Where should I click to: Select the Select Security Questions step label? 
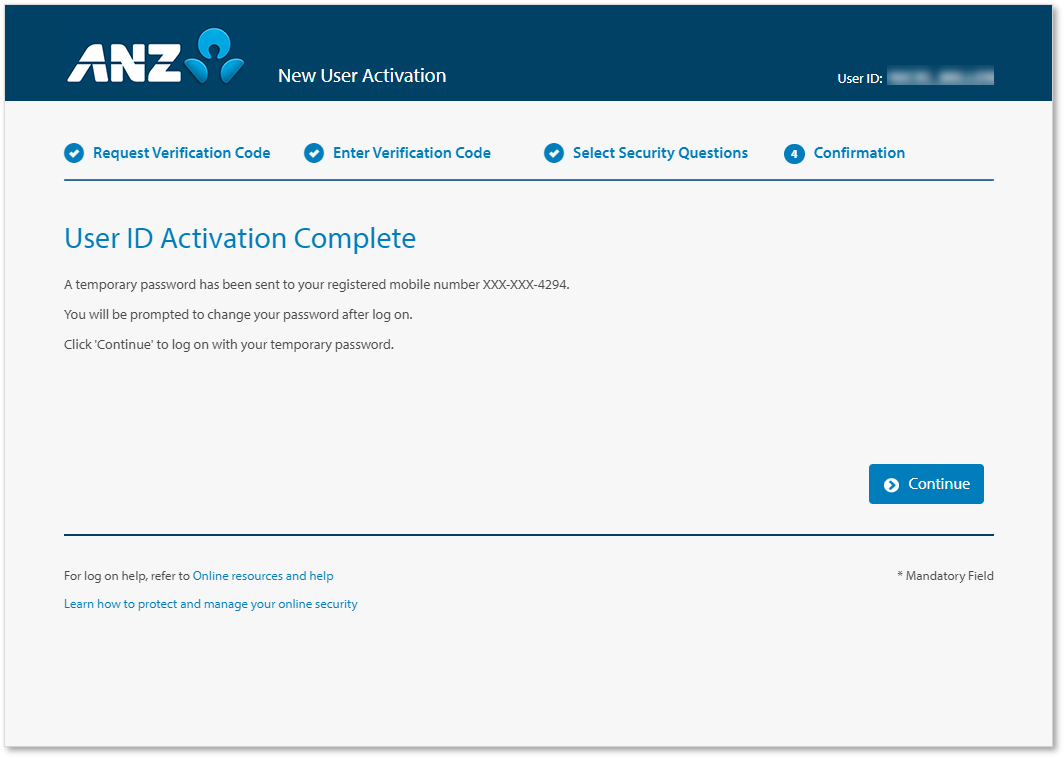(x=660, y=153)
